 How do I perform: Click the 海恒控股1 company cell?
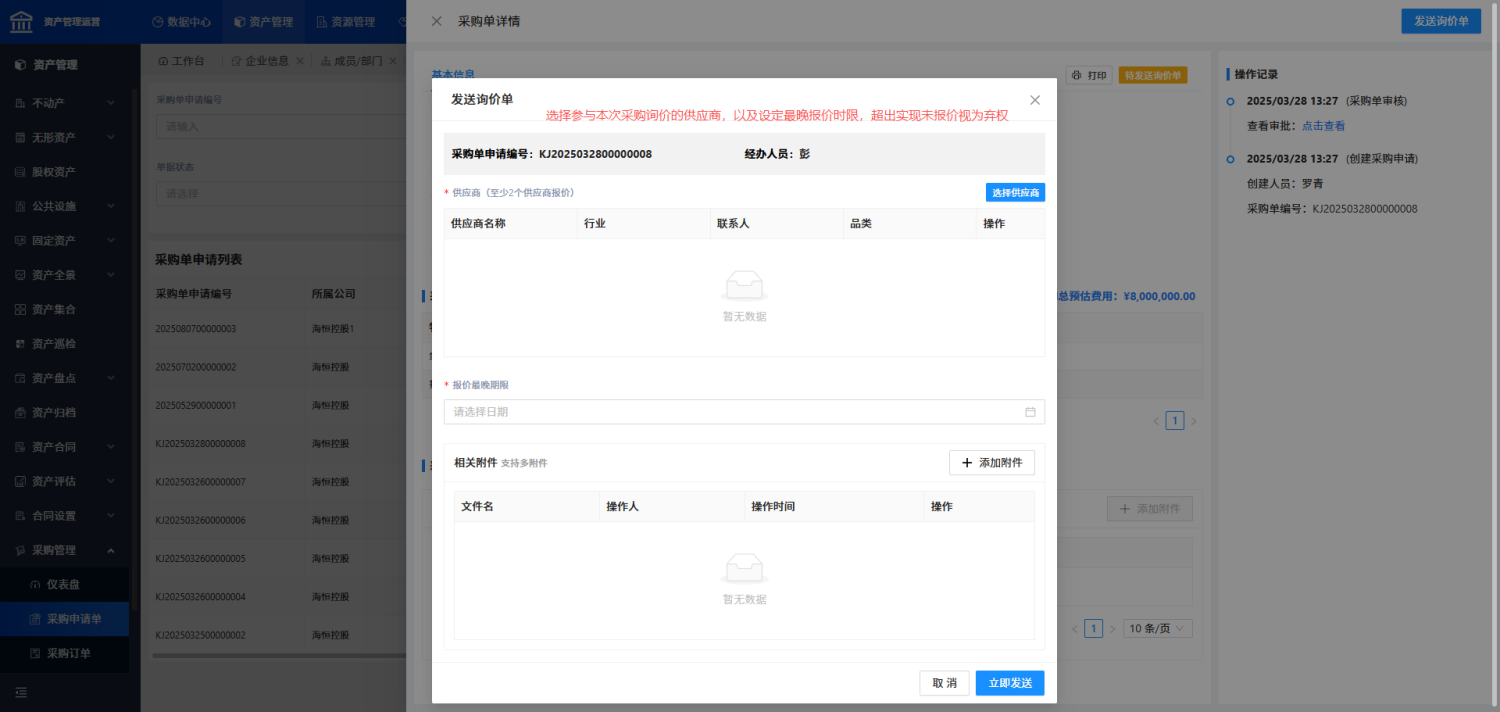(333, 329)
